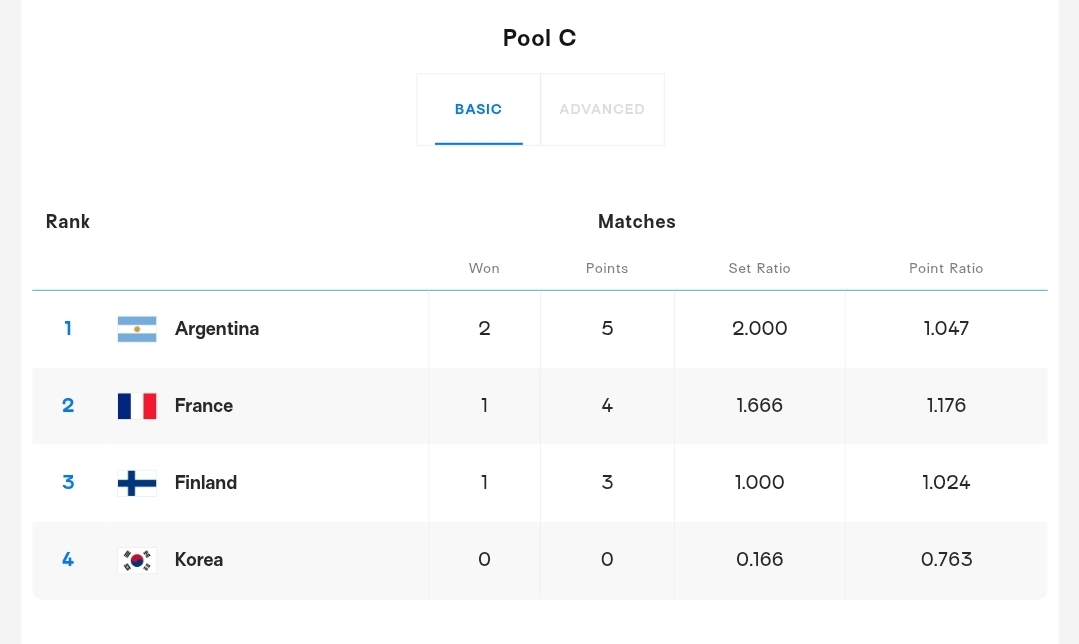
Task: Click the France flag icon
Action: [x=137, y=406]
